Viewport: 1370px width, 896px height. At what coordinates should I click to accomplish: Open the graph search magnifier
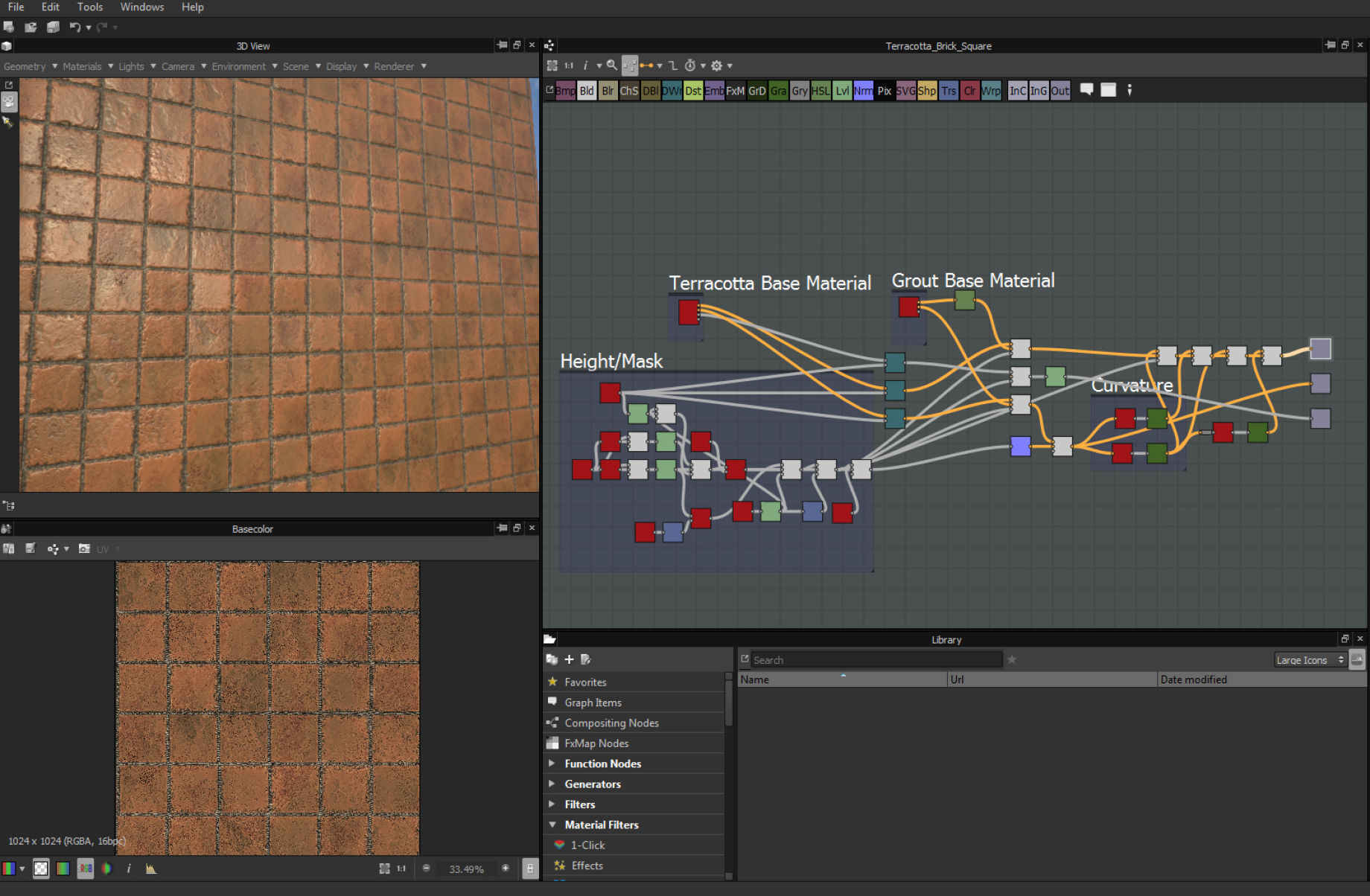tap(612, 65)
